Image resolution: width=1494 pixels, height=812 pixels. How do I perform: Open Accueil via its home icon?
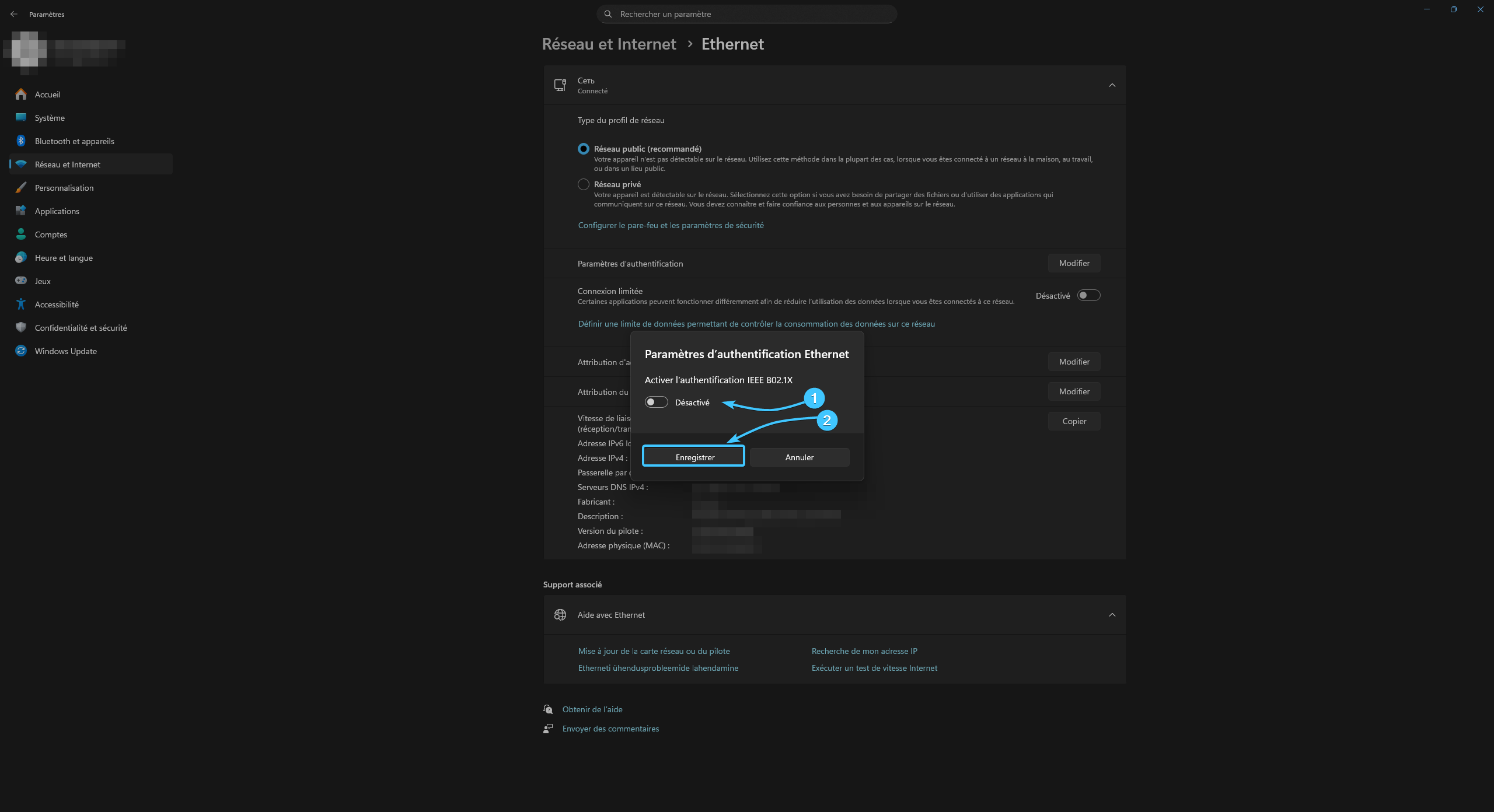click(x=21, y=94)
